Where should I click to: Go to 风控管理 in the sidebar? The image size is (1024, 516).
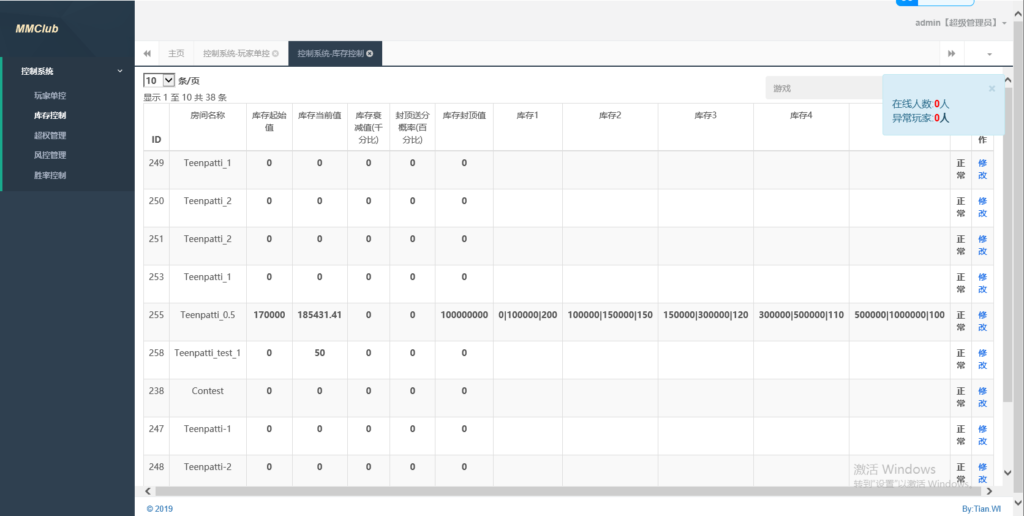[50, 155]
